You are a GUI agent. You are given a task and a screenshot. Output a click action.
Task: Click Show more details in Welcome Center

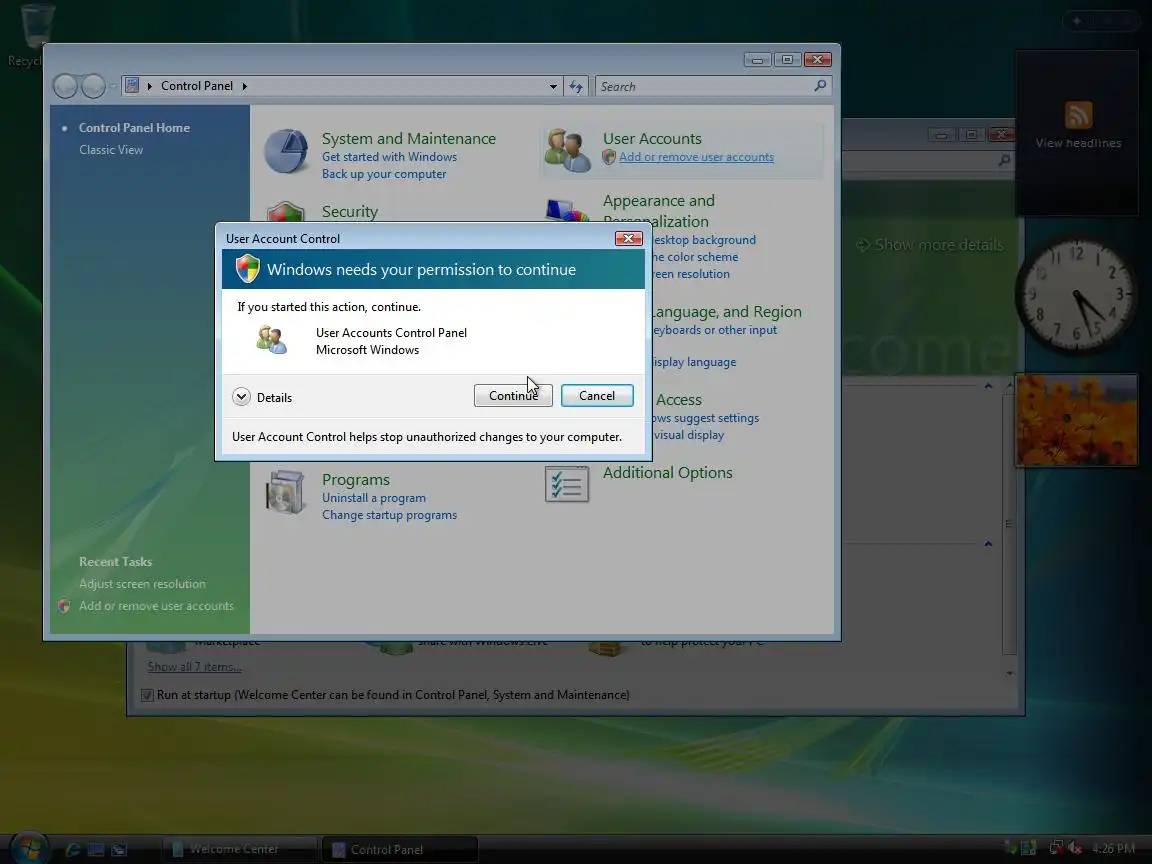coord(930,245)
